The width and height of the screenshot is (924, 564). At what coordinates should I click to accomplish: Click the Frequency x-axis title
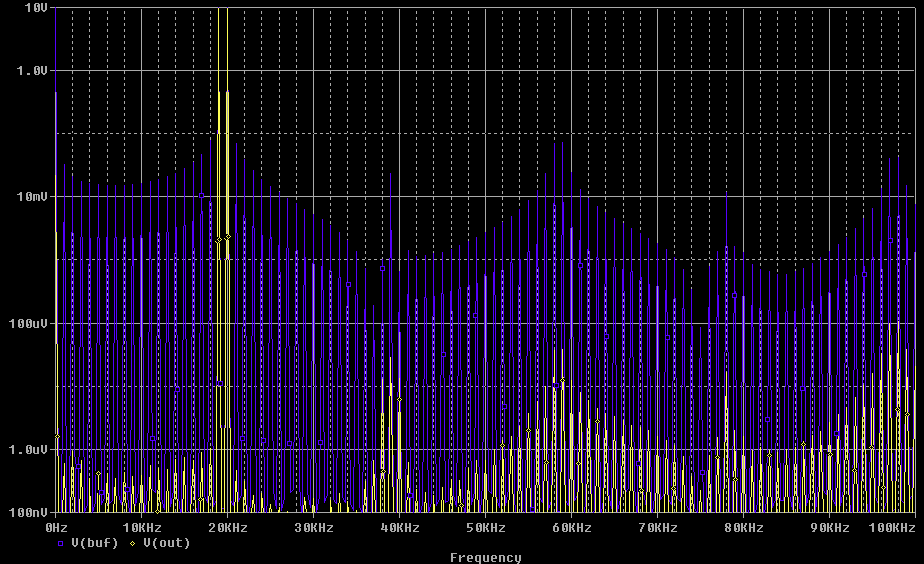click(x=485, y=558)
